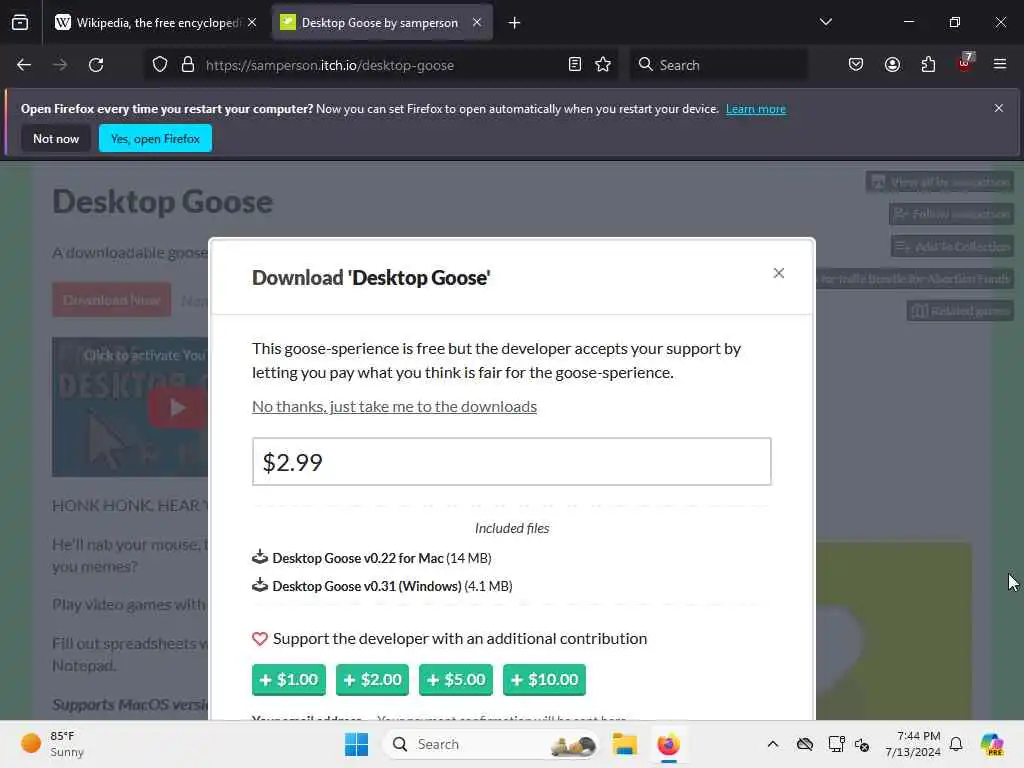Focus the Firefox Search box
This screenshot has height=768, width=1024.
pos(718,65)
